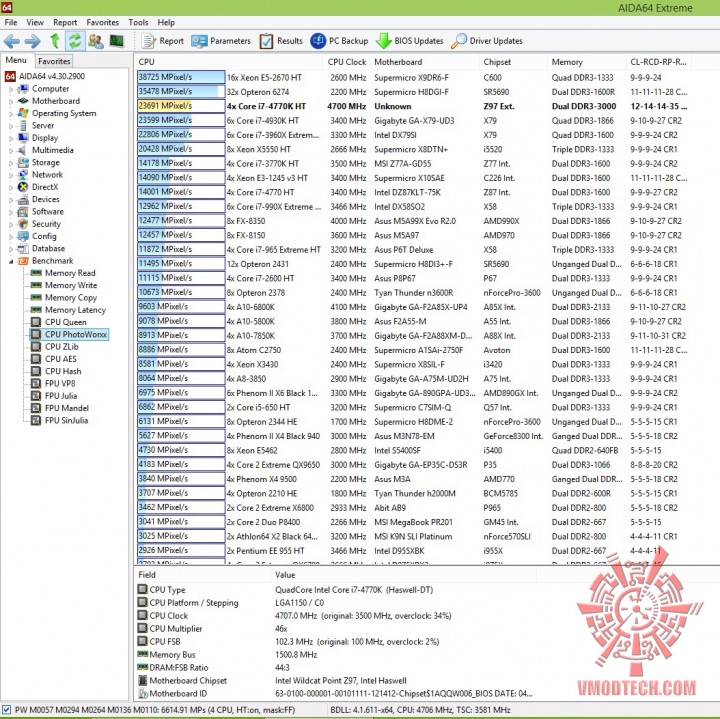
Task: Click the Back navigation arrow icon
Action: (12, 41)
